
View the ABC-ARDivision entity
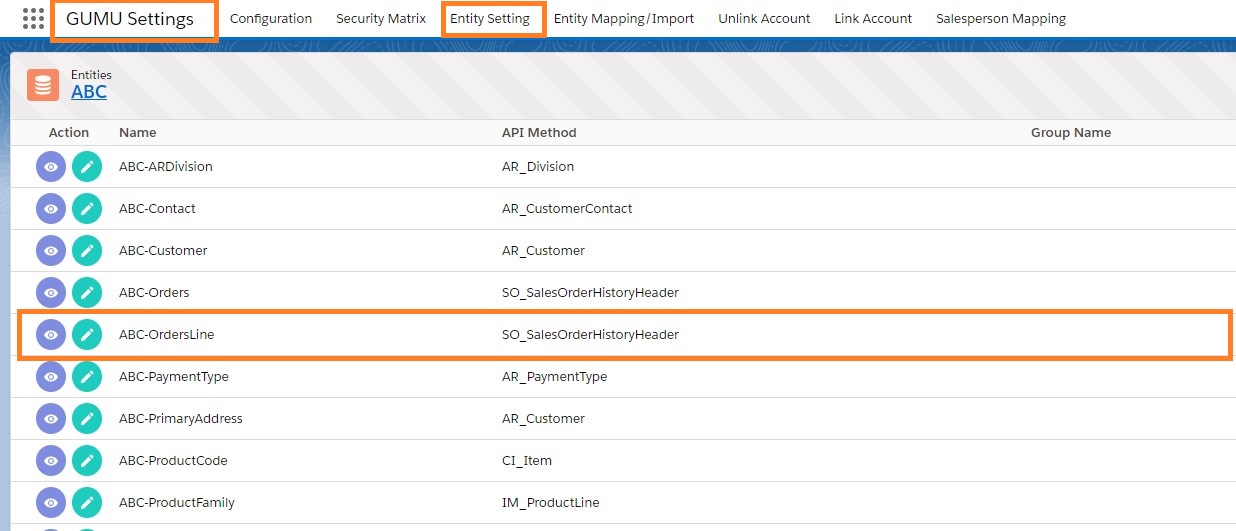(51, 167)
